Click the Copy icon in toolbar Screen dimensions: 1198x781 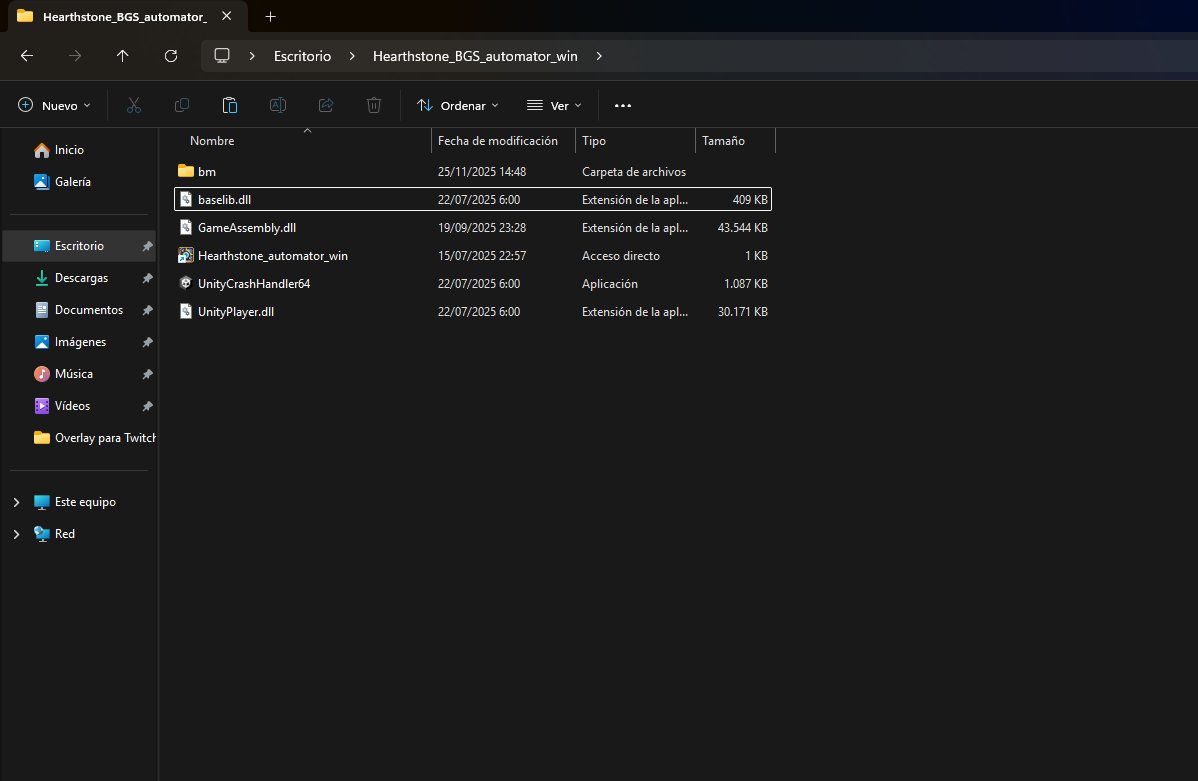point(182,105)
